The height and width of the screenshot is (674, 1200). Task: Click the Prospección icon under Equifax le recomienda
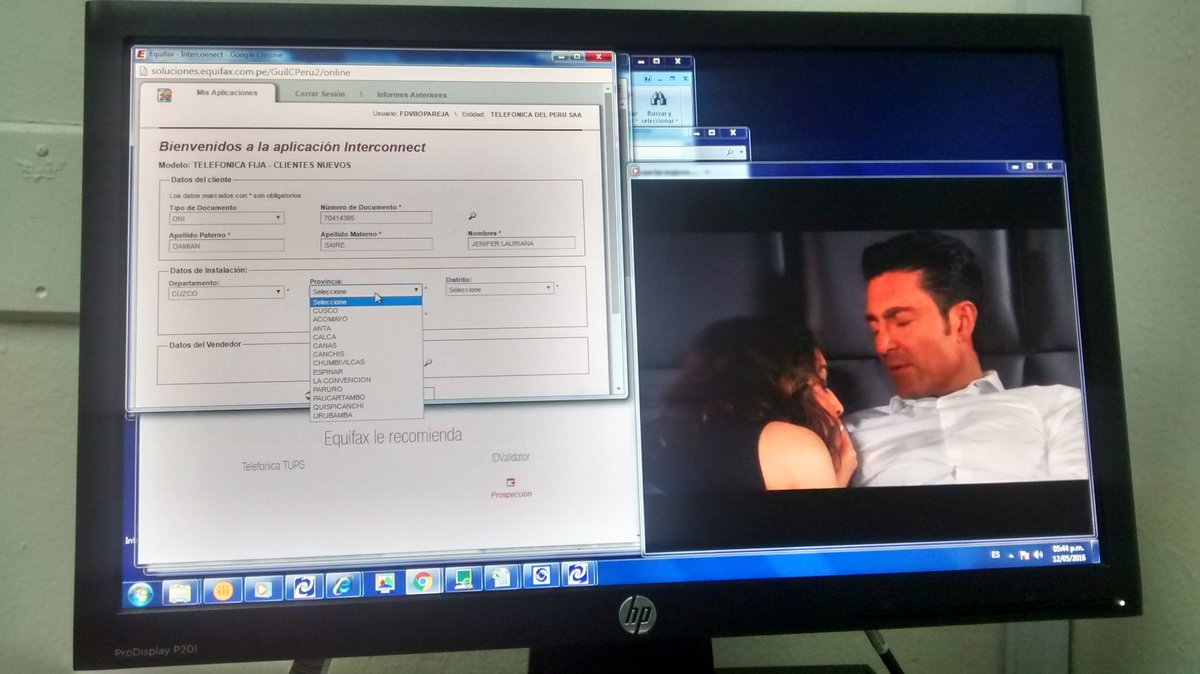click(x=511, y=481)
